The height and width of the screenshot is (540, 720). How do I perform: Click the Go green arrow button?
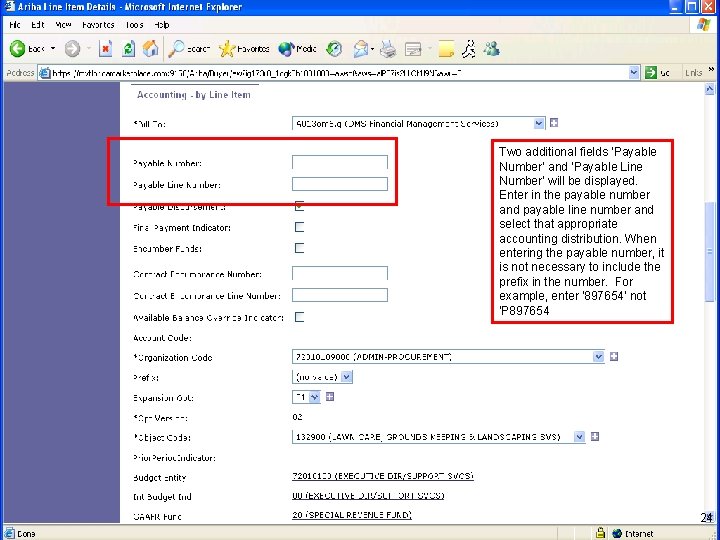pos(651,73)
